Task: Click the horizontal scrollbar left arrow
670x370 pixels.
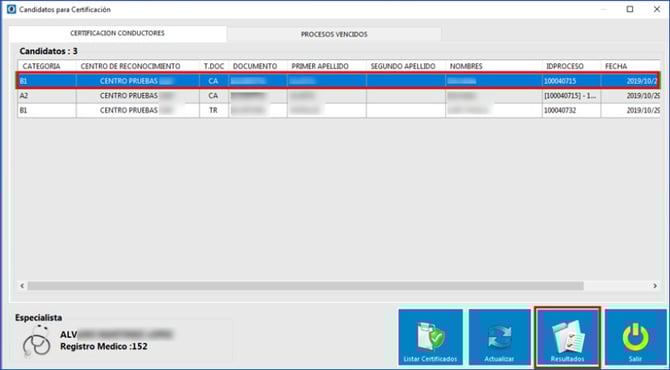Action: click(22, 286)
